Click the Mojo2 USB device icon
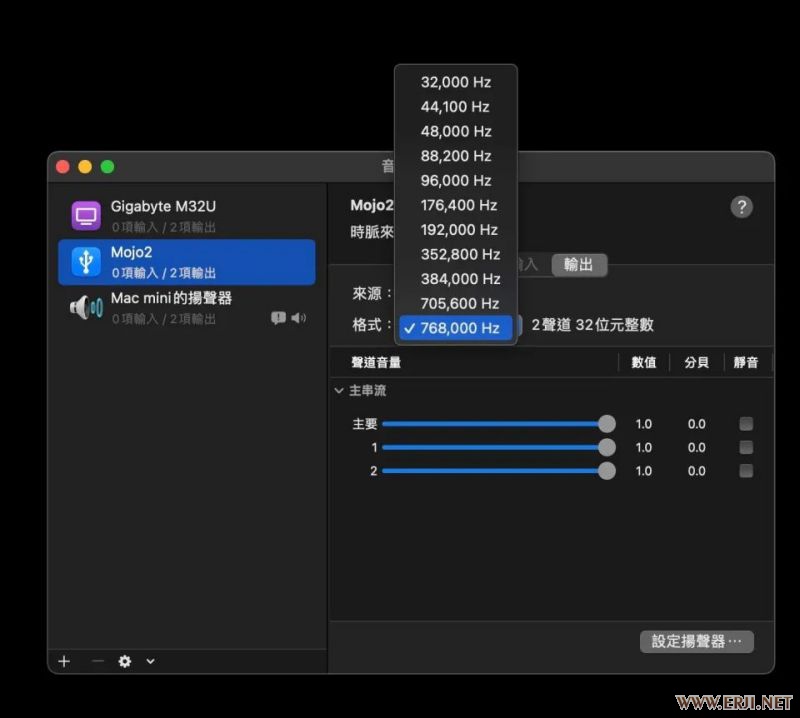This screenshot has height=718, width=800. [x=86, y=262]
